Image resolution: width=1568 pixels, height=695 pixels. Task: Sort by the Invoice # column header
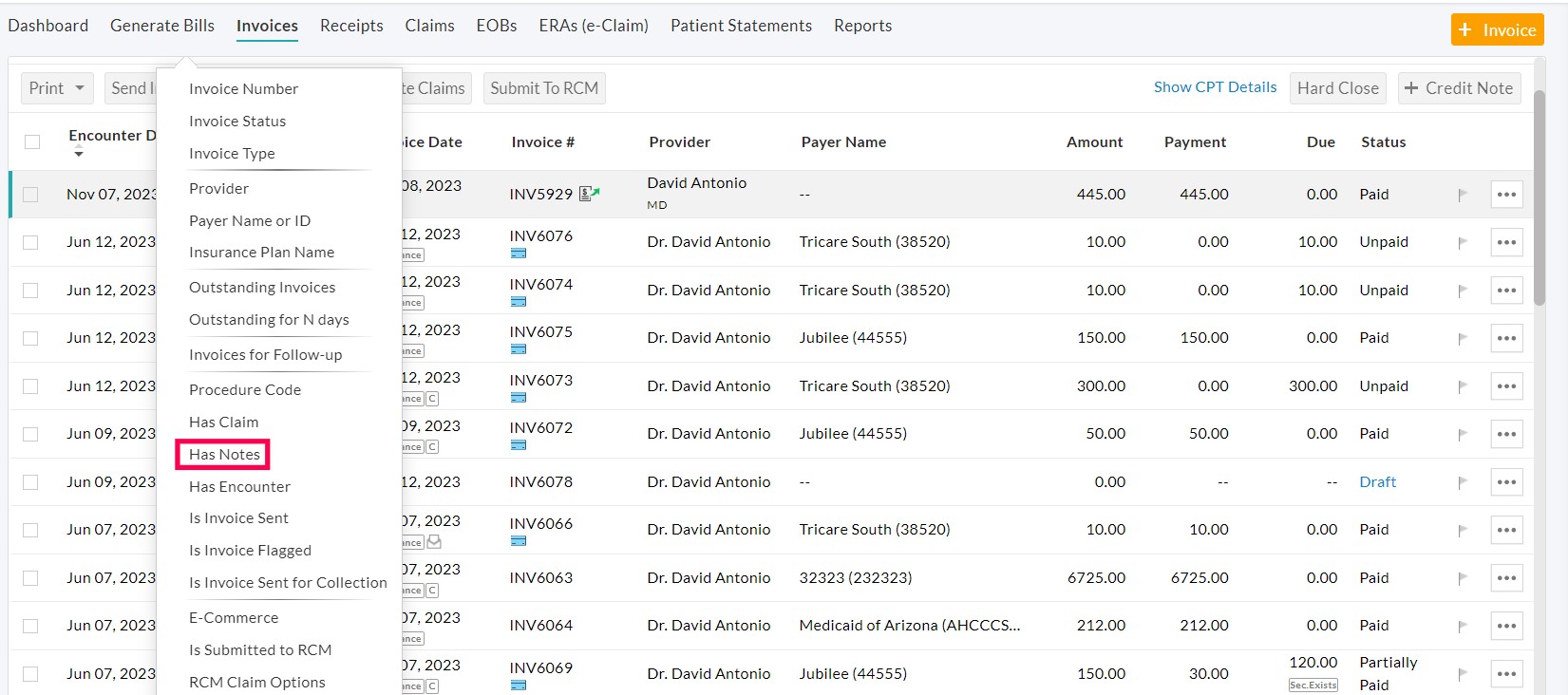(542, 142)
